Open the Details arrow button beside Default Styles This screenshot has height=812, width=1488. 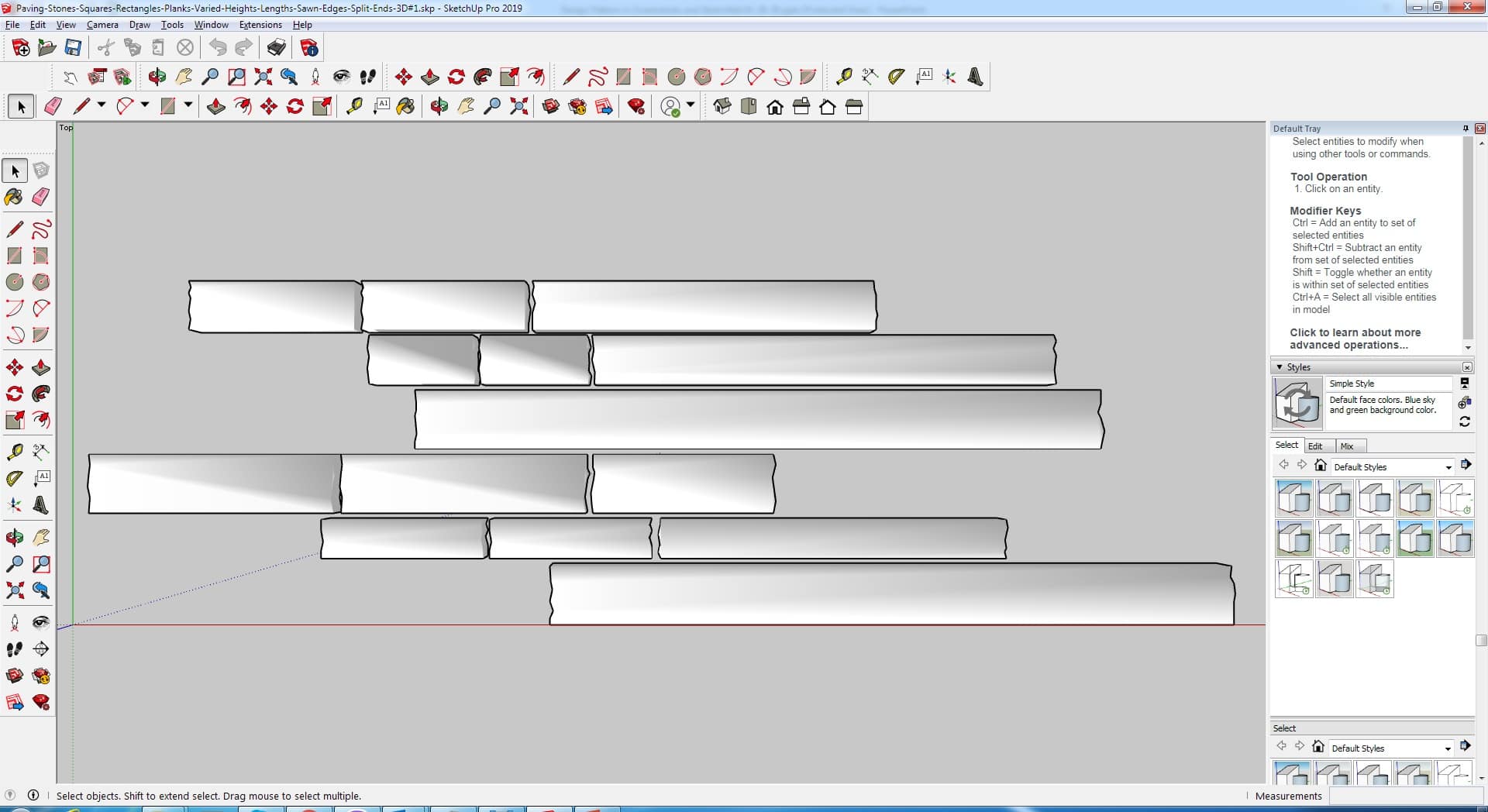coord(1466,465)
